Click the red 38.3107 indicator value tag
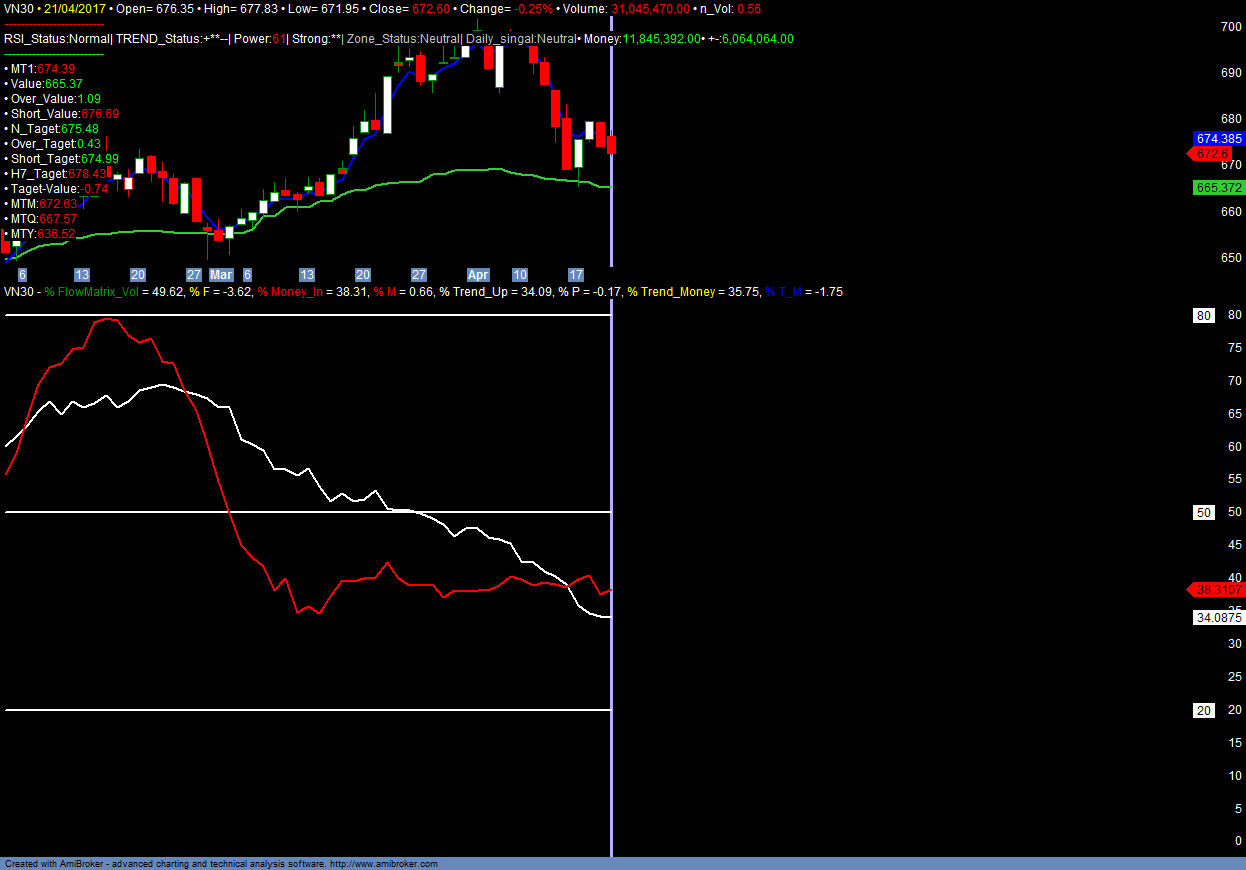1246x870 pixels. pos(1216,590)
